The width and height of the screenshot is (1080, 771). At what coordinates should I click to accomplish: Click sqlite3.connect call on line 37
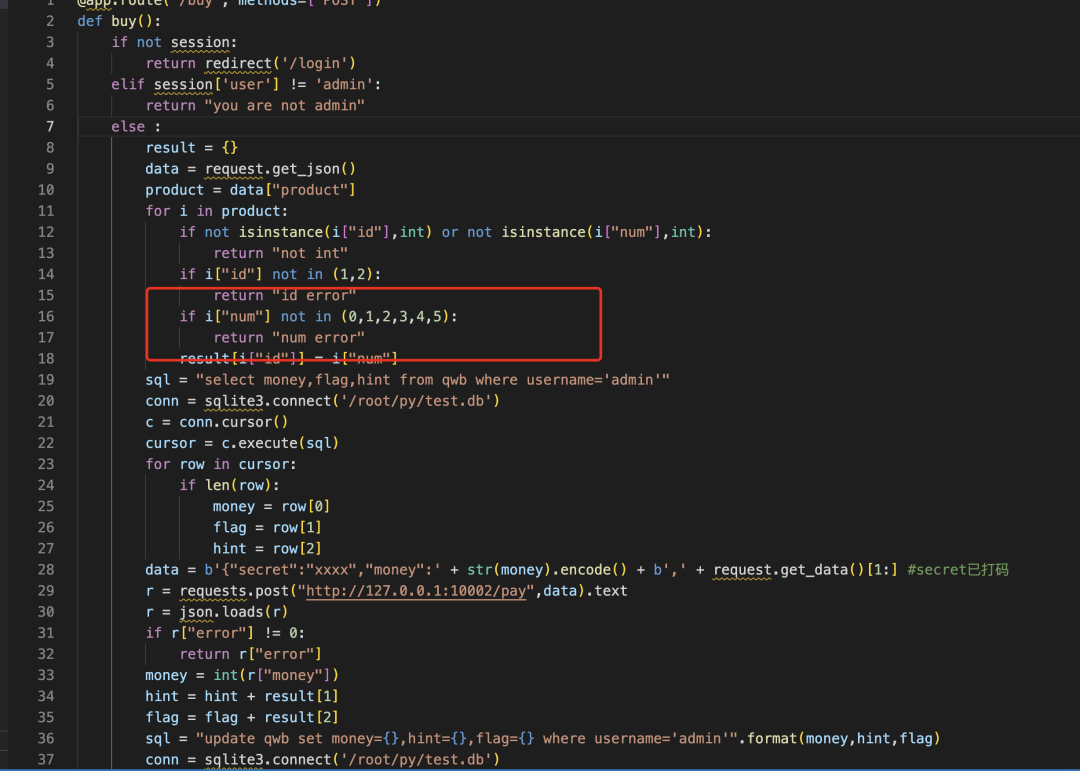(x=352, y=759)
